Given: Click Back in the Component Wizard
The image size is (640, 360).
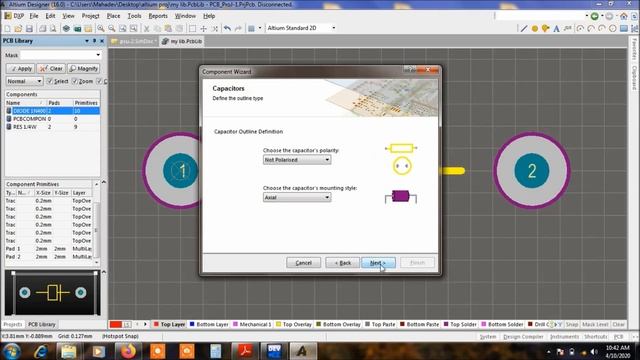Looking at the screenshot, I should pos(342,263).
